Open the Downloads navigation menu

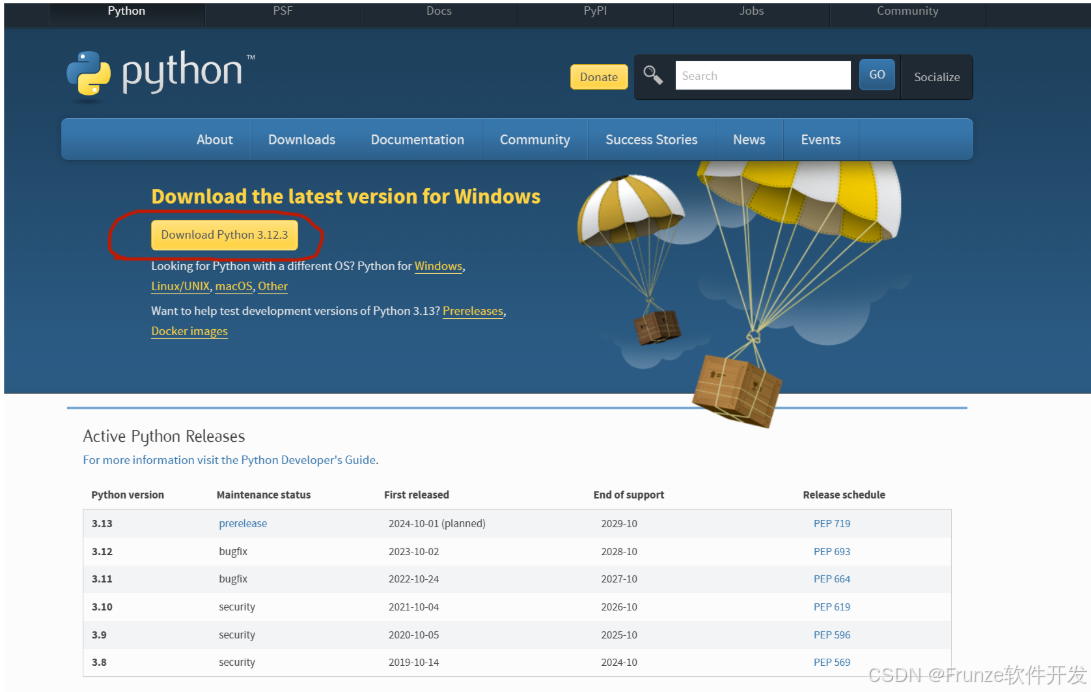coord(302,140)
